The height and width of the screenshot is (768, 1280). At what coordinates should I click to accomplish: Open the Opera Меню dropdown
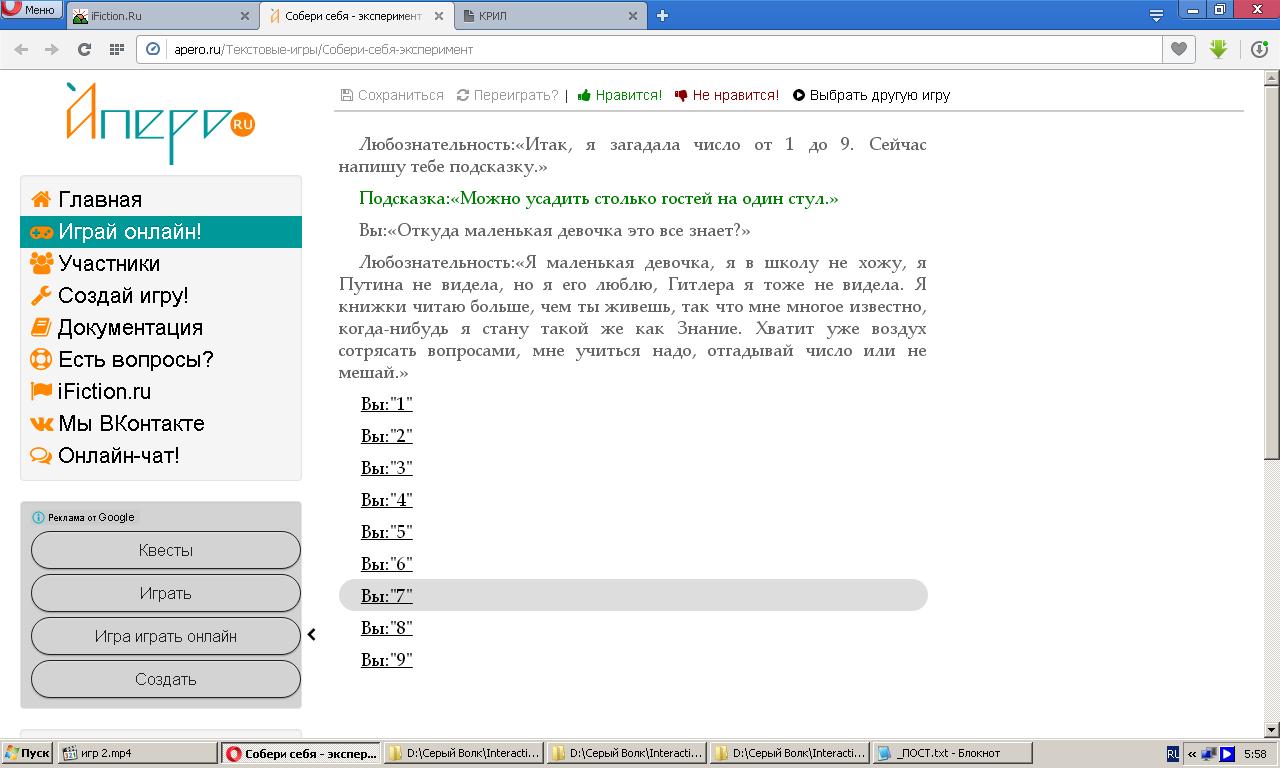click(x=31, y=10)
